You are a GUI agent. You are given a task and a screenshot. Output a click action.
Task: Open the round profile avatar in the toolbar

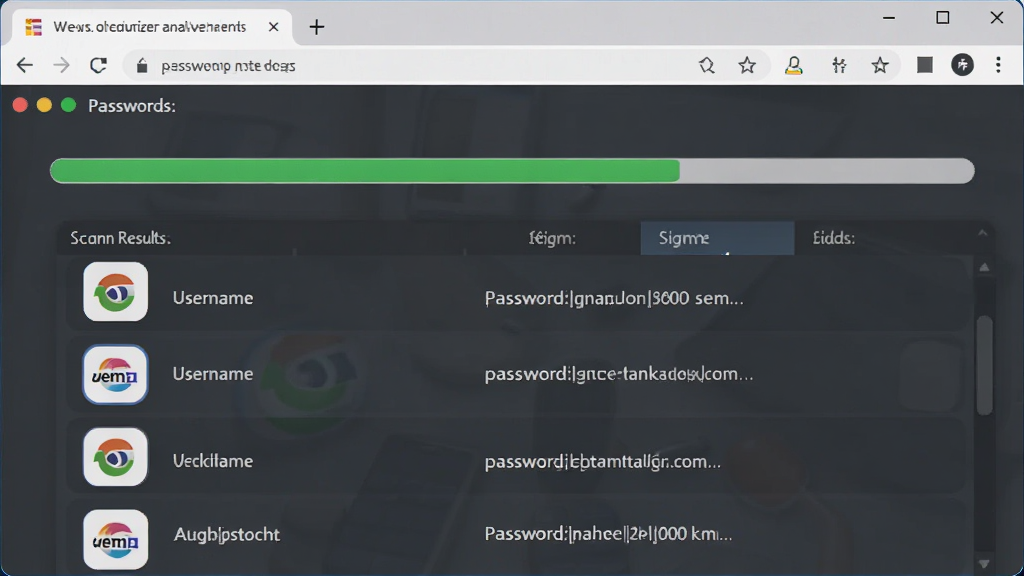(963, 65)
